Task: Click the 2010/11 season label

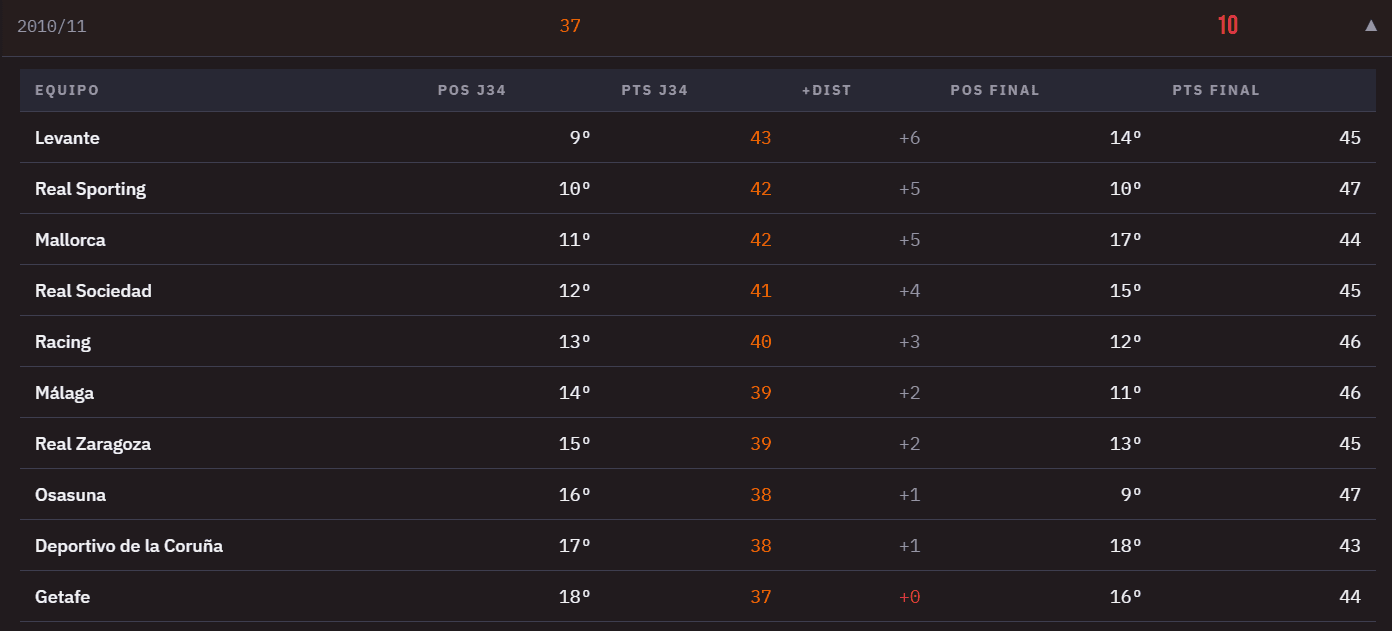Action: pyautogui.click(x=52, y=26)
